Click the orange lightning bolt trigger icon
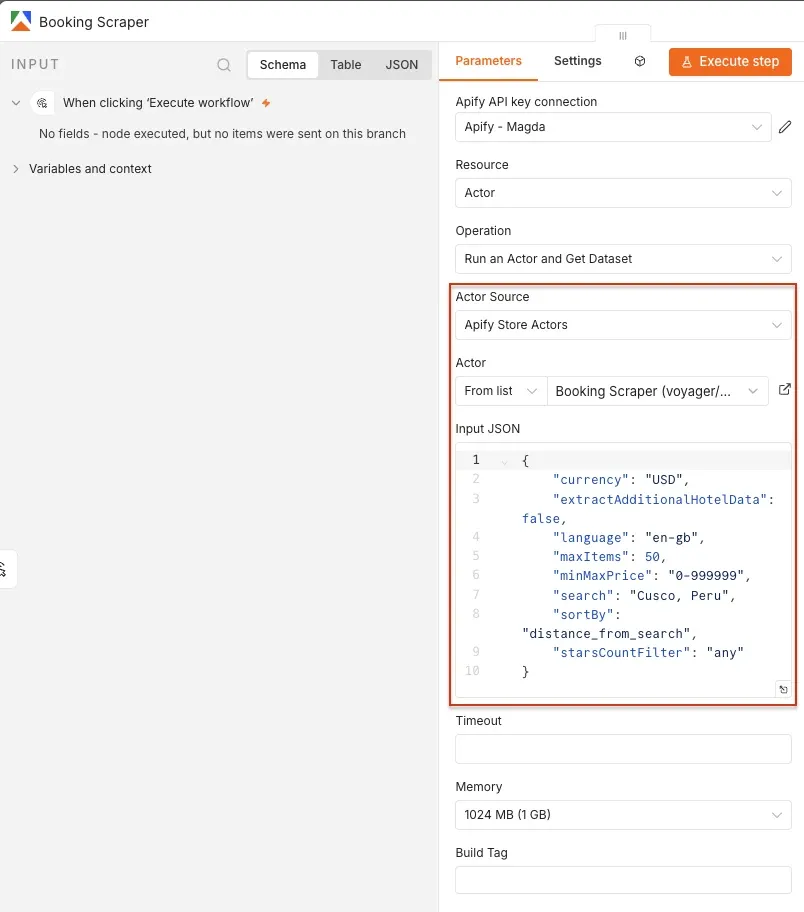This screenshot has height=912, width=804. (x=266, y=103)
